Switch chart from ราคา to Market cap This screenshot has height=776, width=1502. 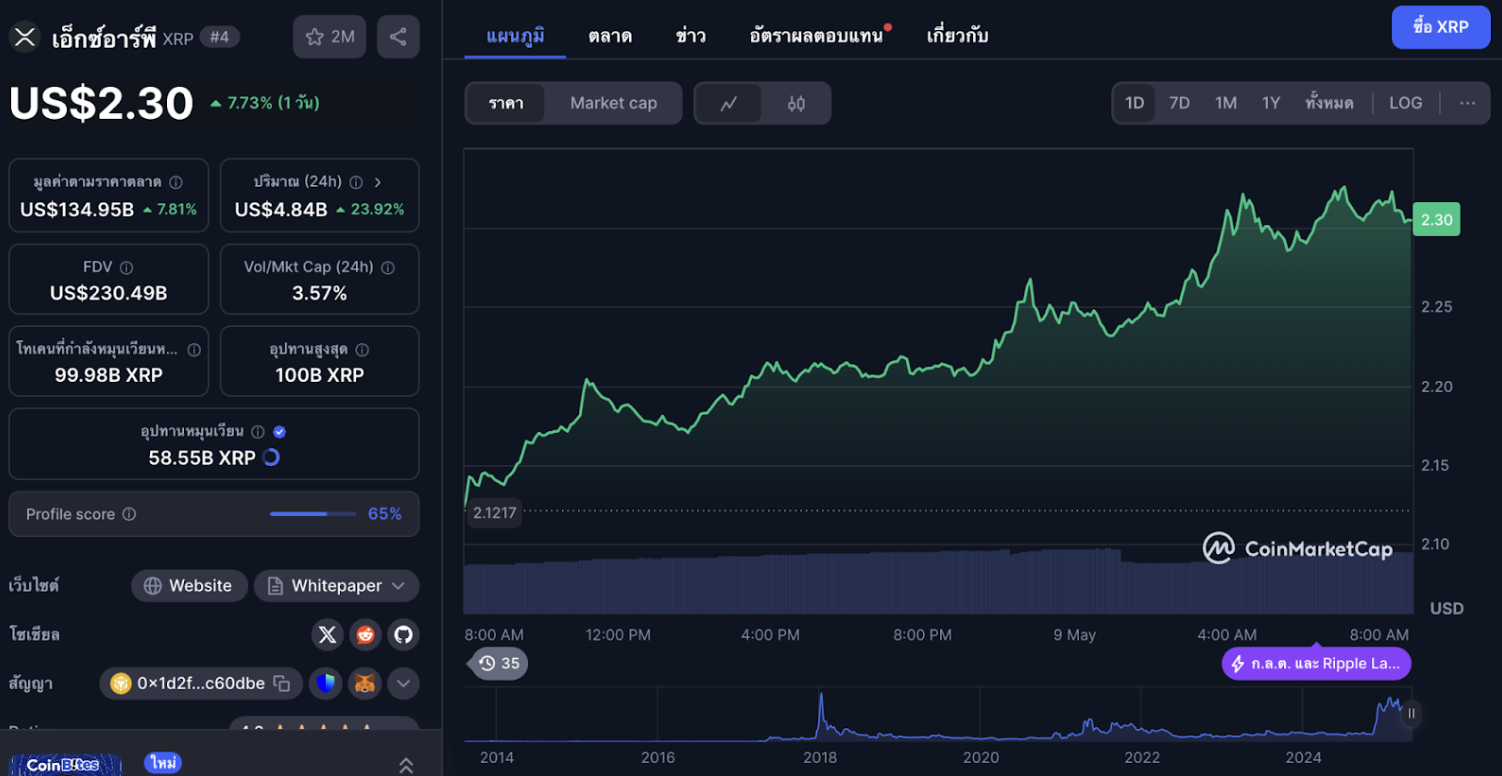point(613,102)
